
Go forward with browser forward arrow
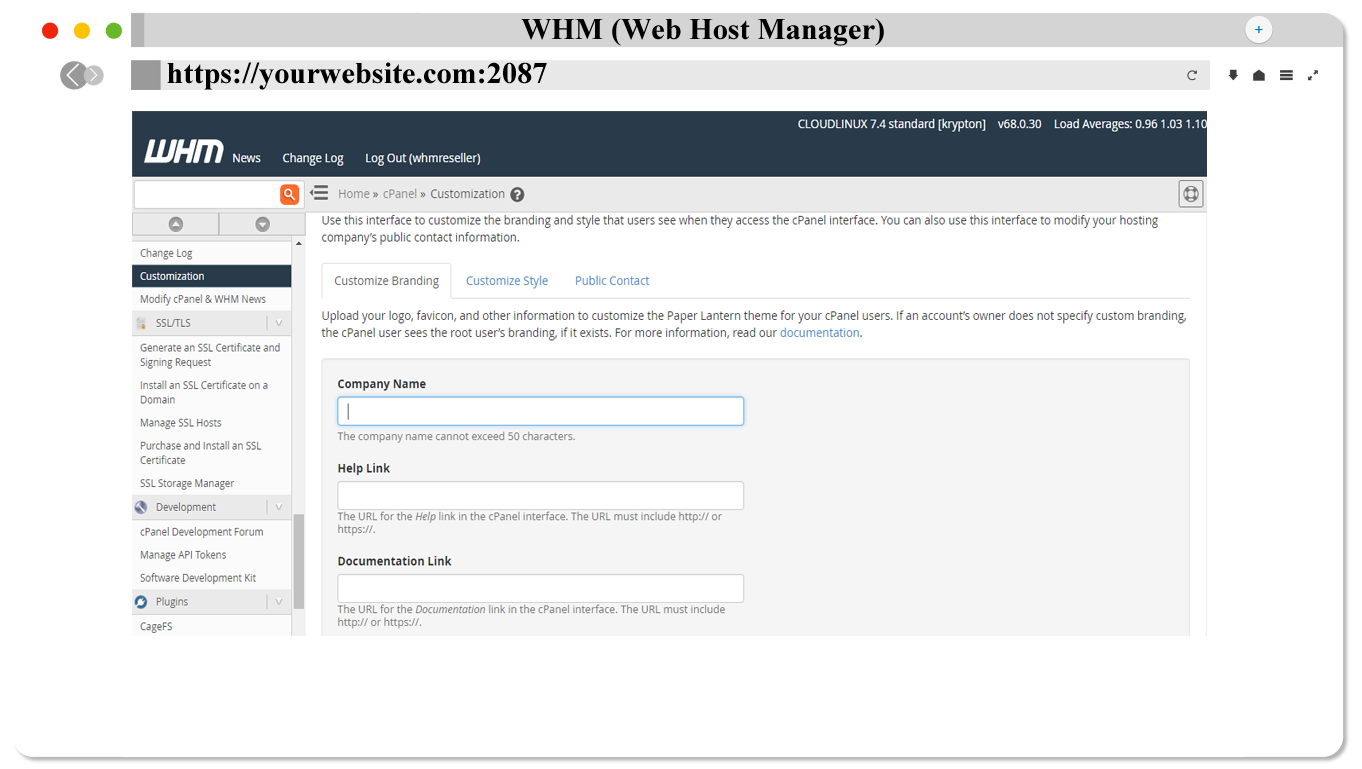[94, 75]
